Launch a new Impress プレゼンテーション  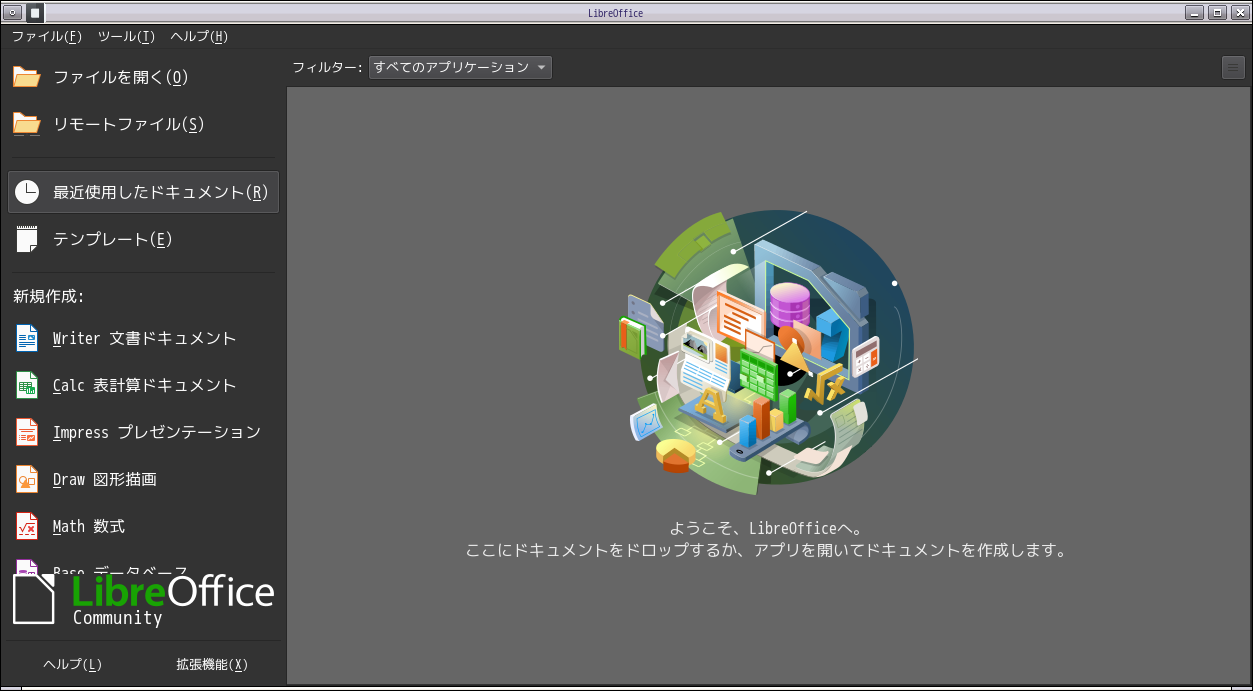[x=143, y=432]
